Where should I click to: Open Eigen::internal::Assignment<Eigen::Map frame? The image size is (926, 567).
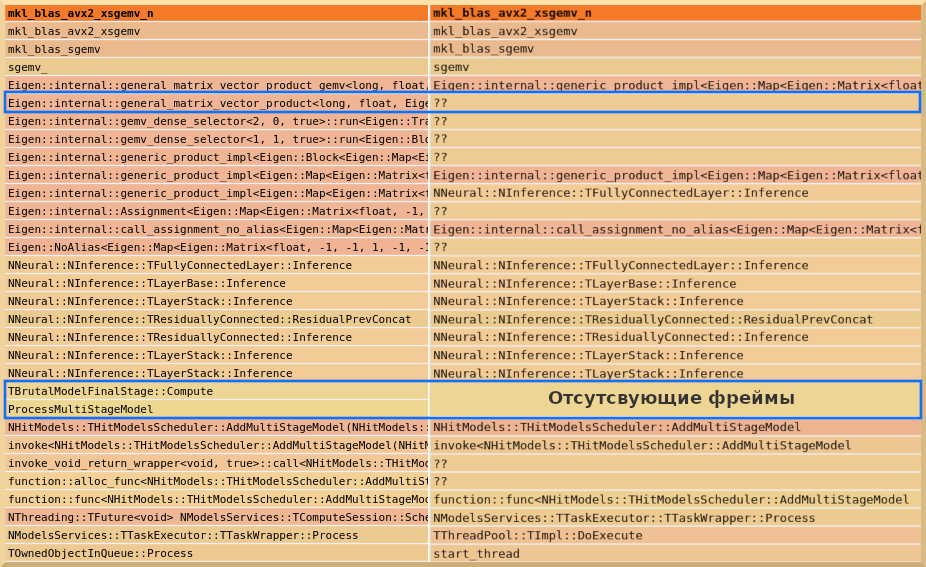[x=216, y=211]
